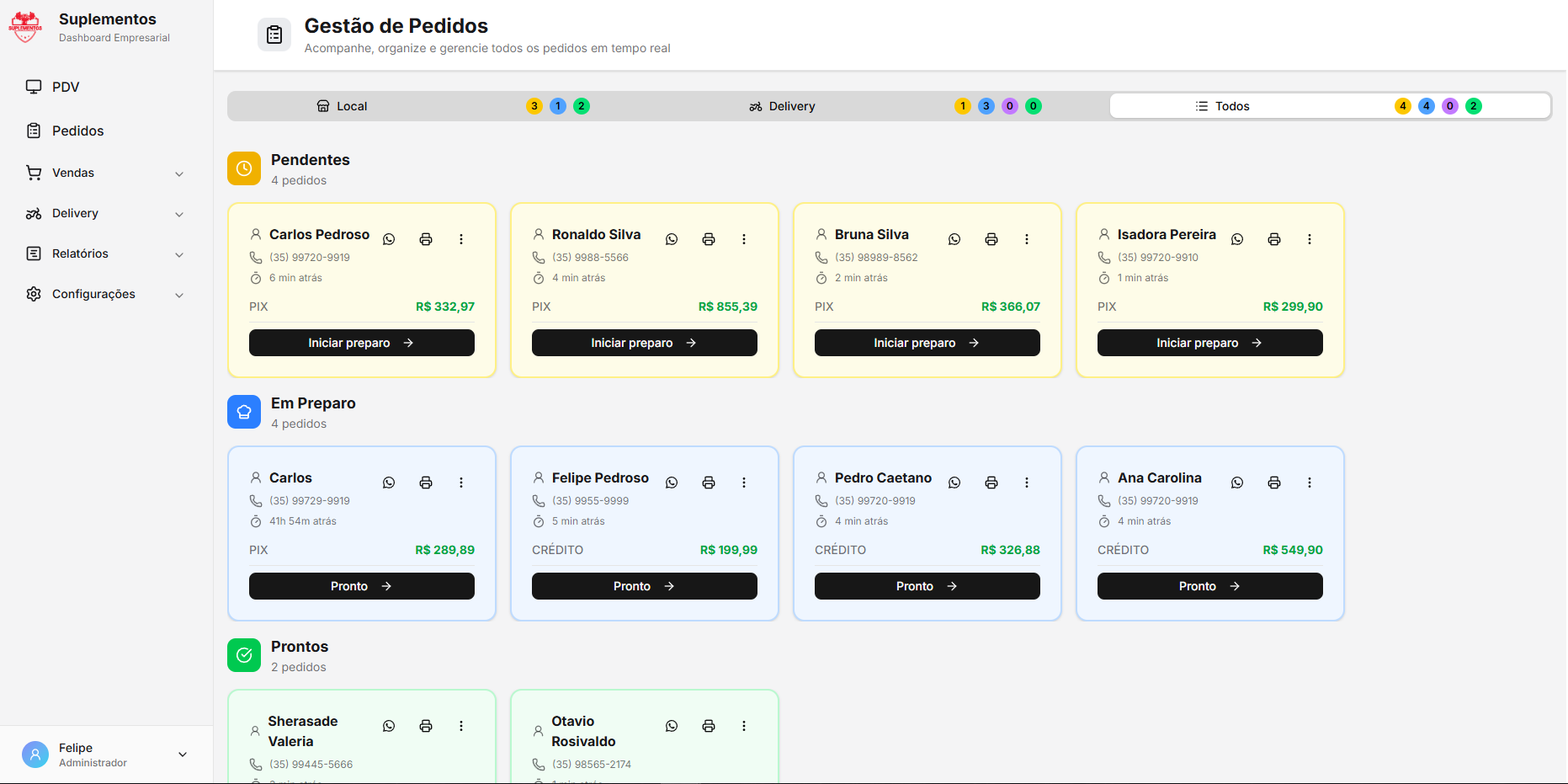The width and height of the screenshot is (1568, 784).
Task: Print Ronaldo Silva's order
Action: pos(709,238)
